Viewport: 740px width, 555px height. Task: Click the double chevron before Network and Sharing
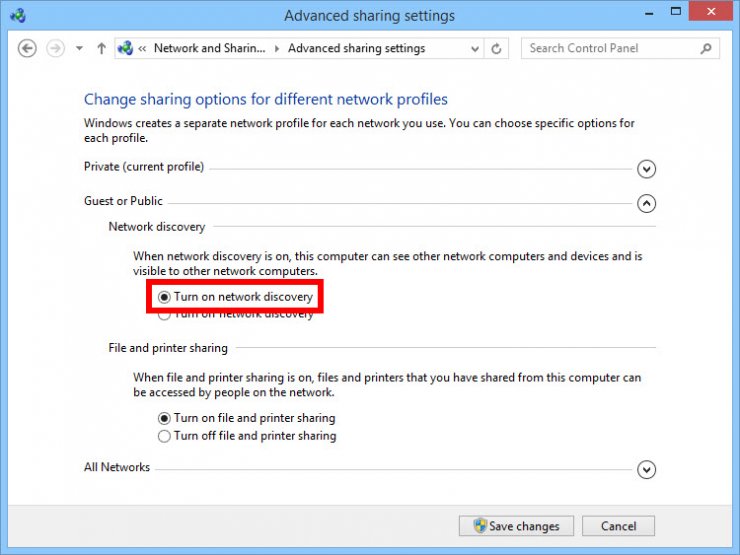pos(142,49)
